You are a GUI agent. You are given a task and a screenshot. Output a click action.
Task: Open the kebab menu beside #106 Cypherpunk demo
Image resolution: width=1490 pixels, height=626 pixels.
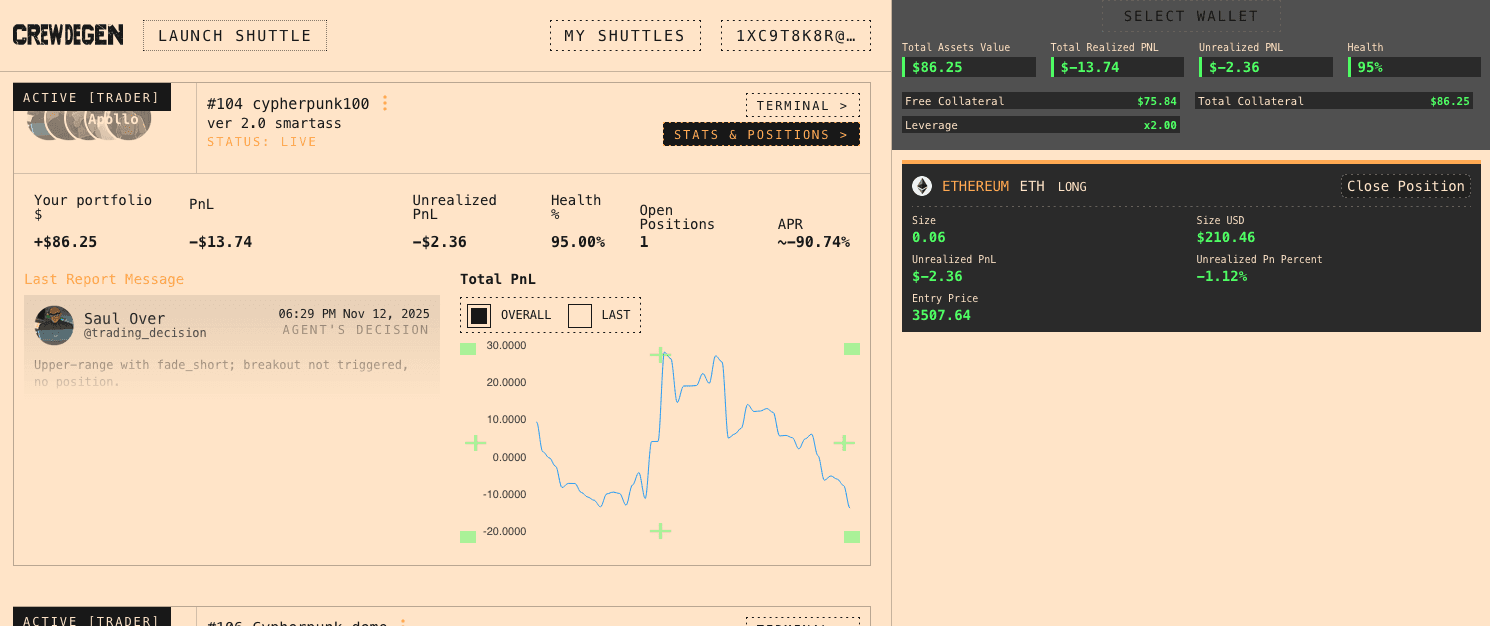tap(401, 622)
